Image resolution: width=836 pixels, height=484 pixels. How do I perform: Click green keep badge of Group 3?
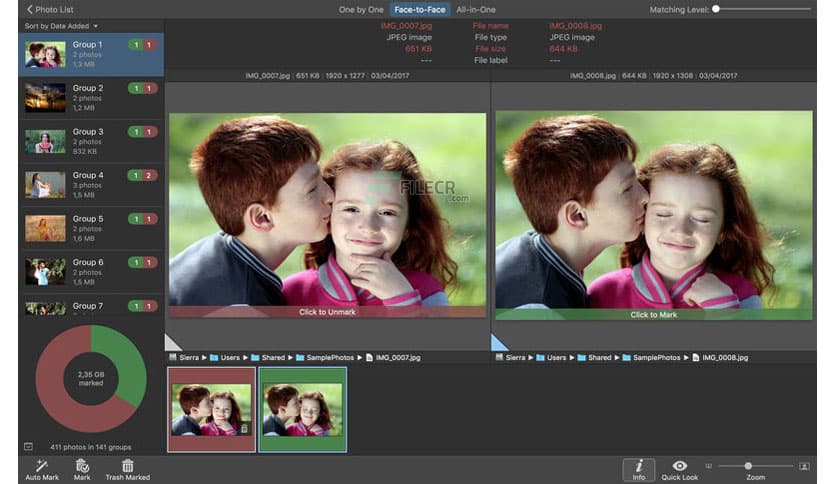[x=136, y=132]
